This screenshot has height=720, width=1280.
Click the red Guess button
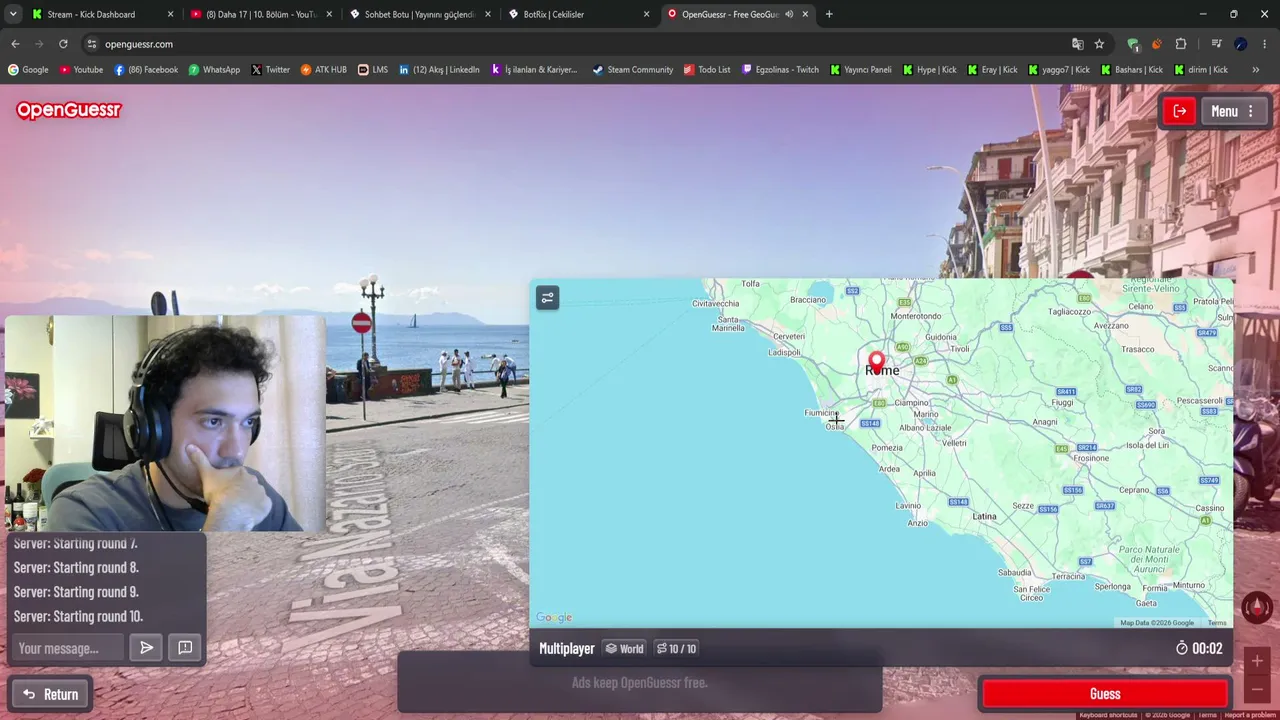tap(1105, 694)
